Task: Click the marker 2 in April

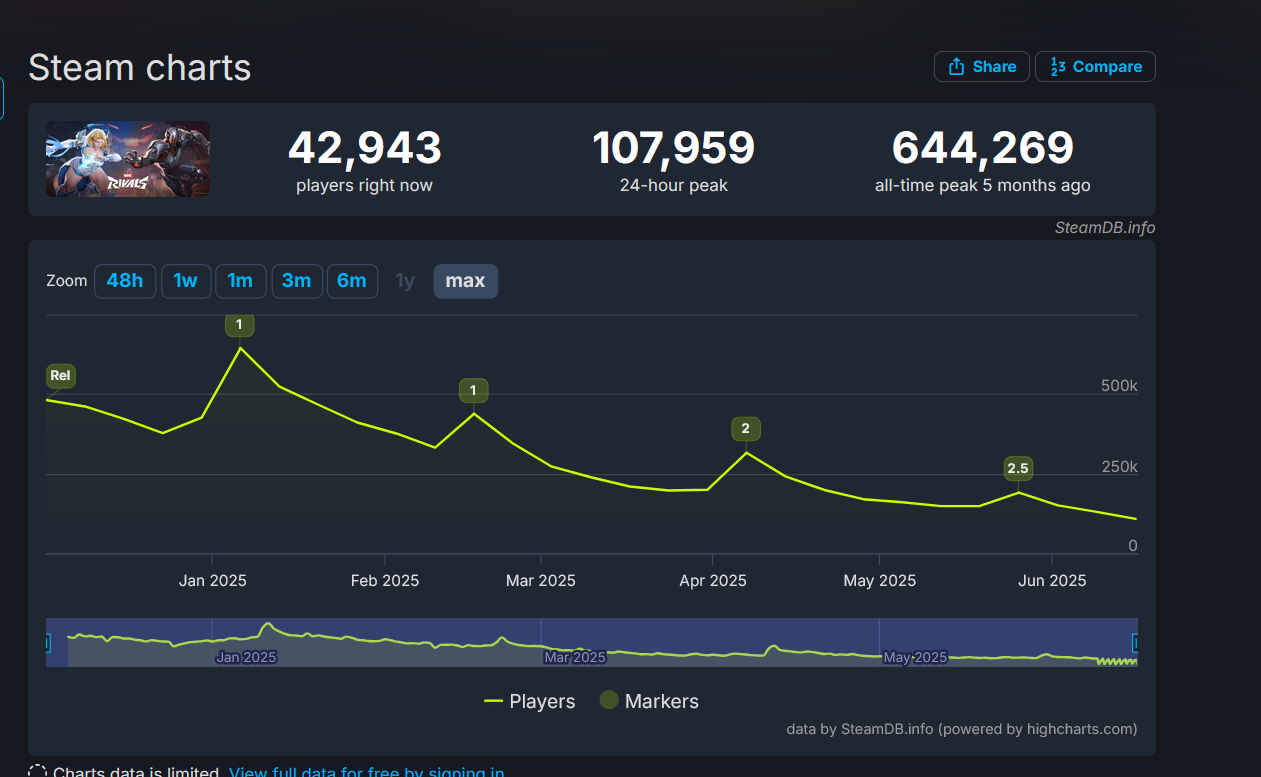Action: click(x=745, y=429)
